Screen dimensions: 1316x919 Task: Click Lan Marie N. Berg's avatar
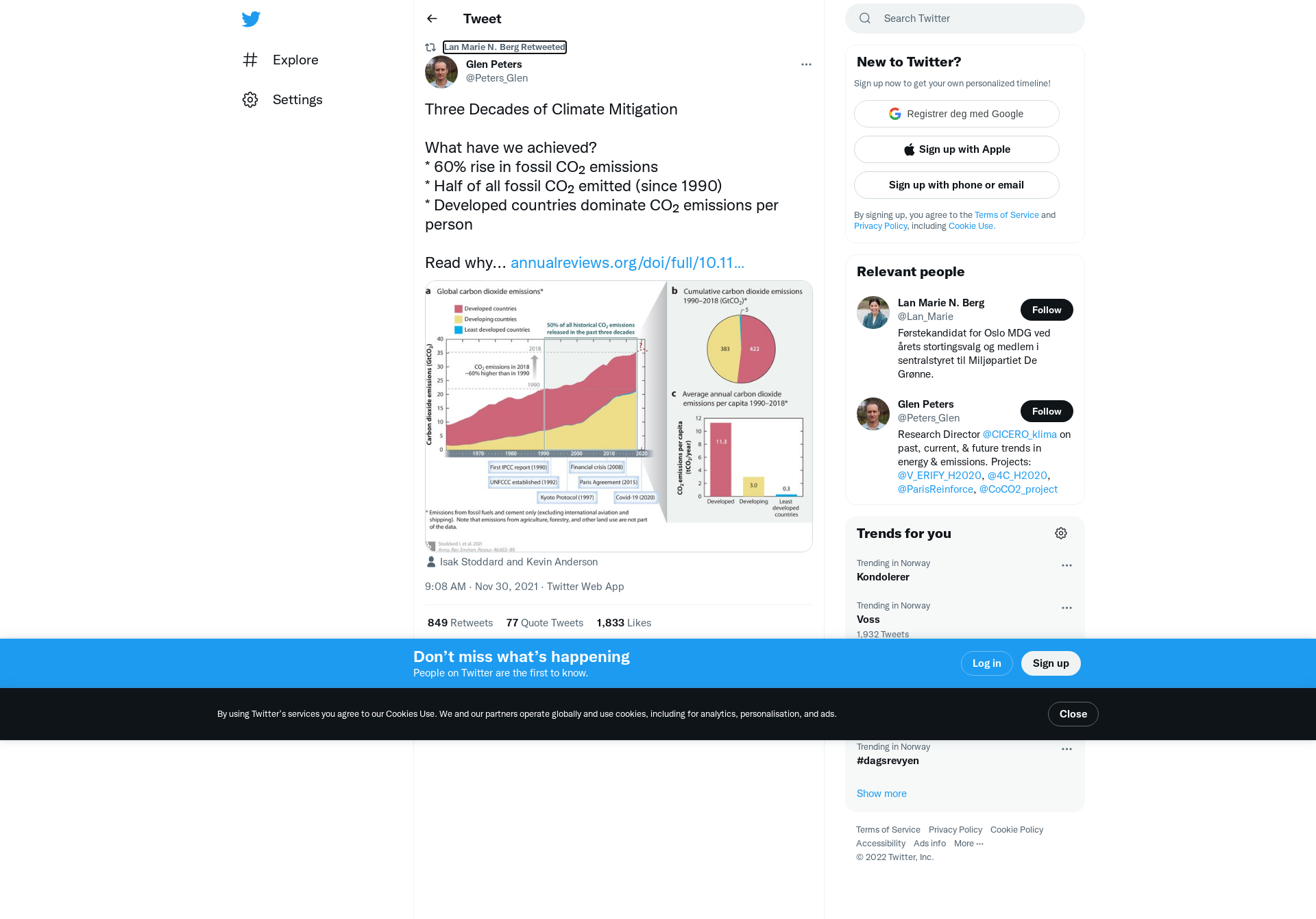873,313
